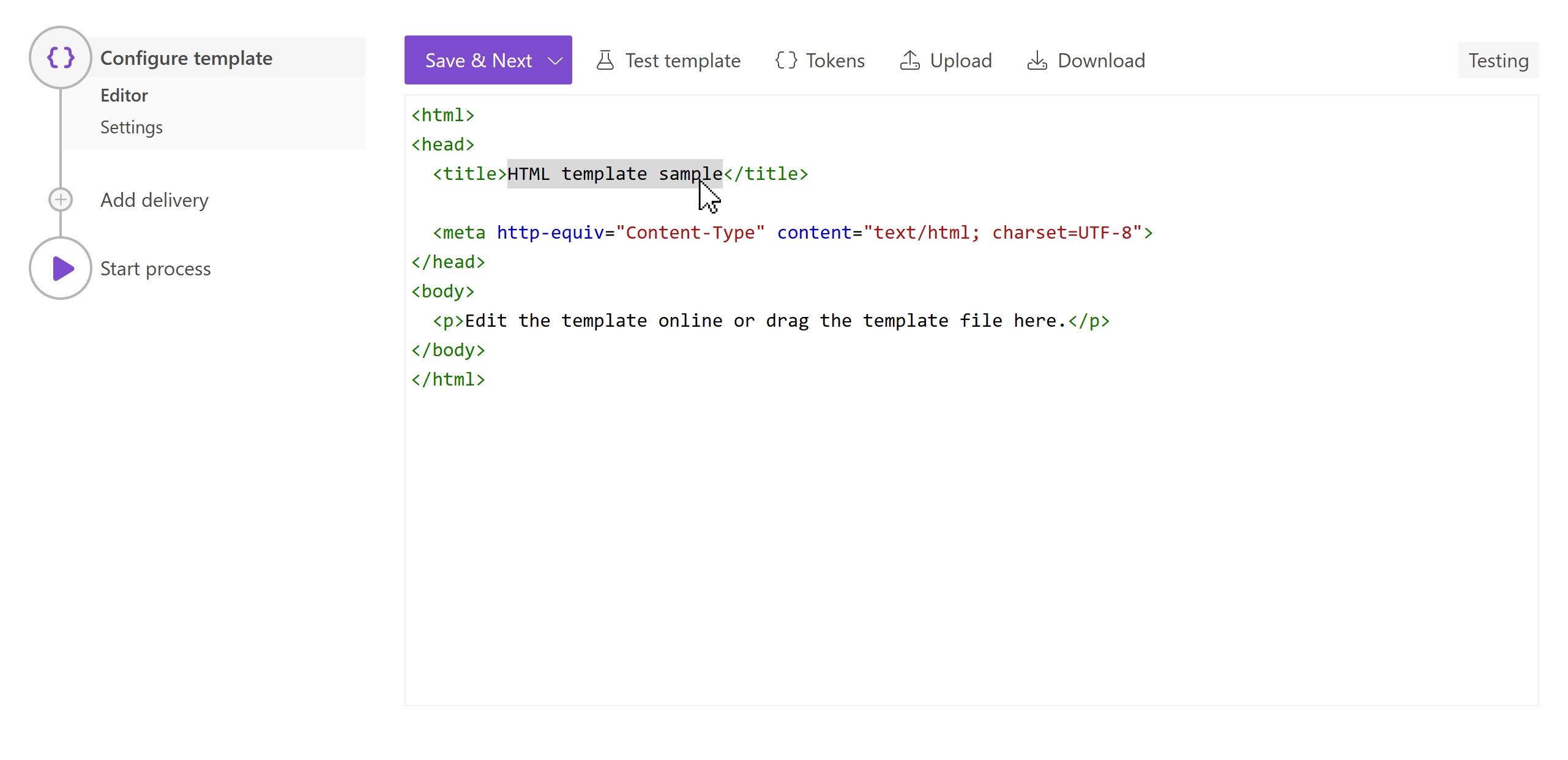The height and width of the screenshot is (760, 1568).
Task: Click the plus circle Add delivery icon
Action: (x=61, y=199)
